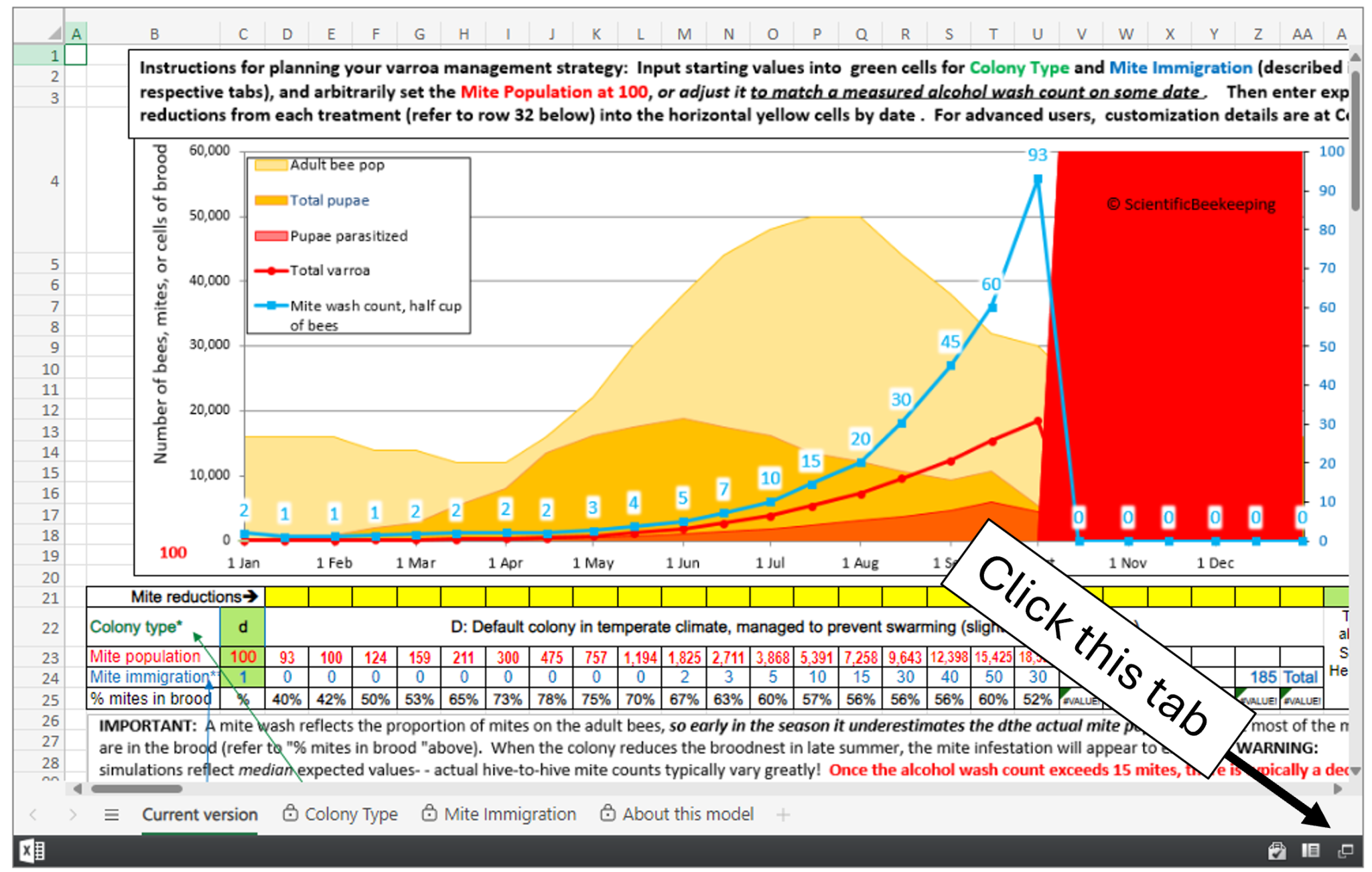Select the Current version tab

click(x=200, y=814)
